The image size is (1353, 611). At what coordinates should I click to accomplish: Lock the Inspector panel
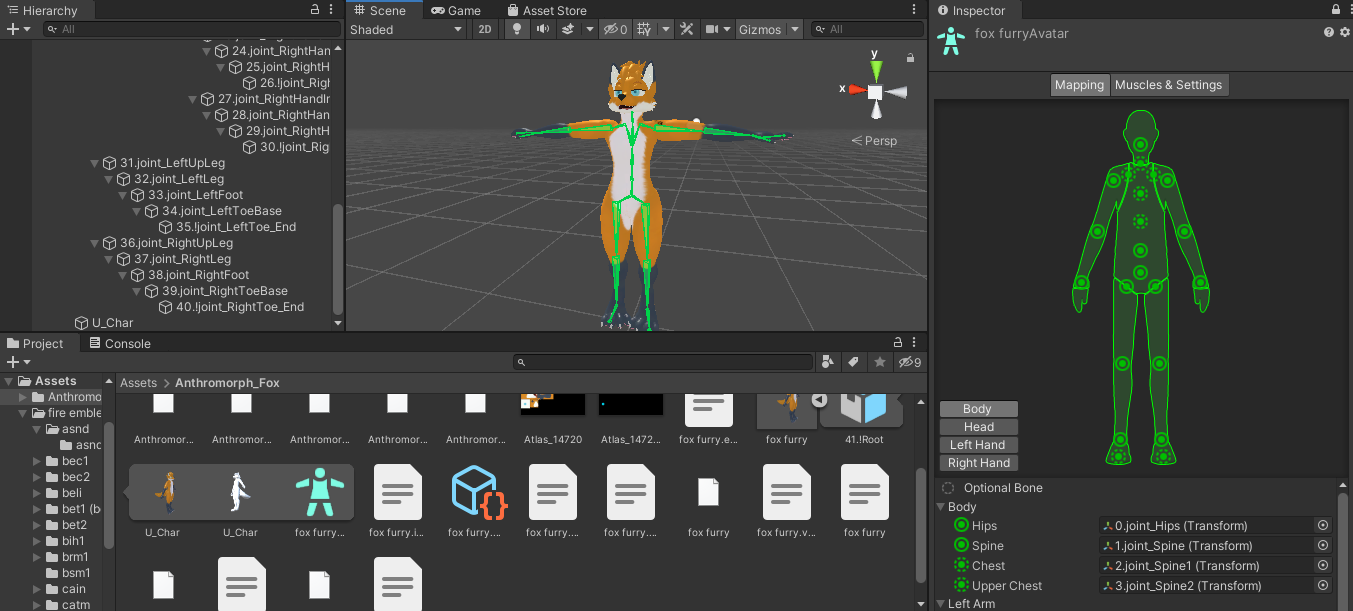(x=1335, y=10)
